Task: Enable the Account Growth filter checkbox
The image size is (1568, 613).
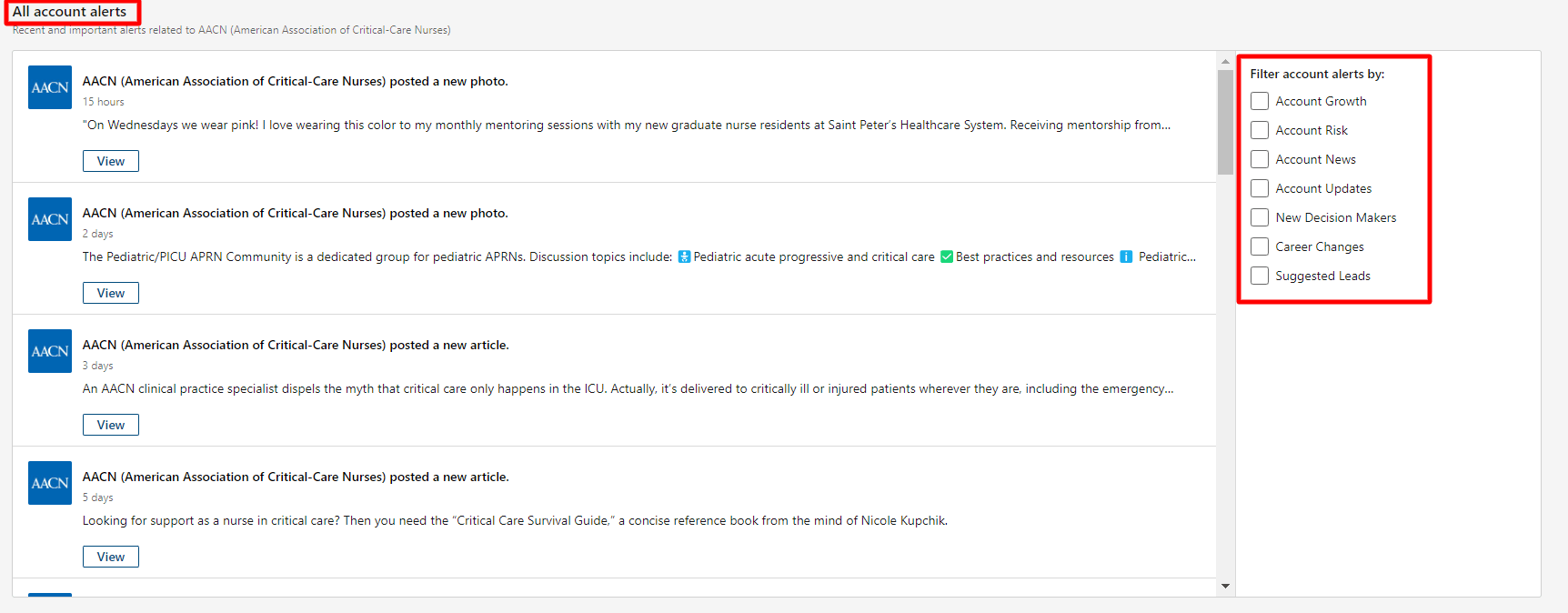Action: [1260, 101]
